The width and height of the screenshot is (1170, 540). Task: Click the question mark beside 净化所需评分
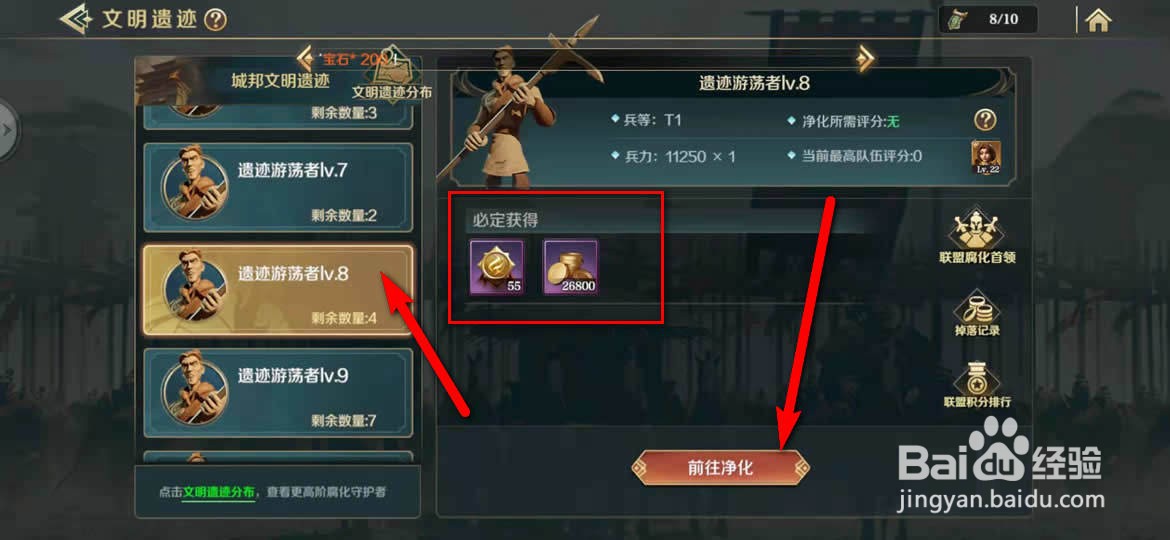tap(985, 119)
